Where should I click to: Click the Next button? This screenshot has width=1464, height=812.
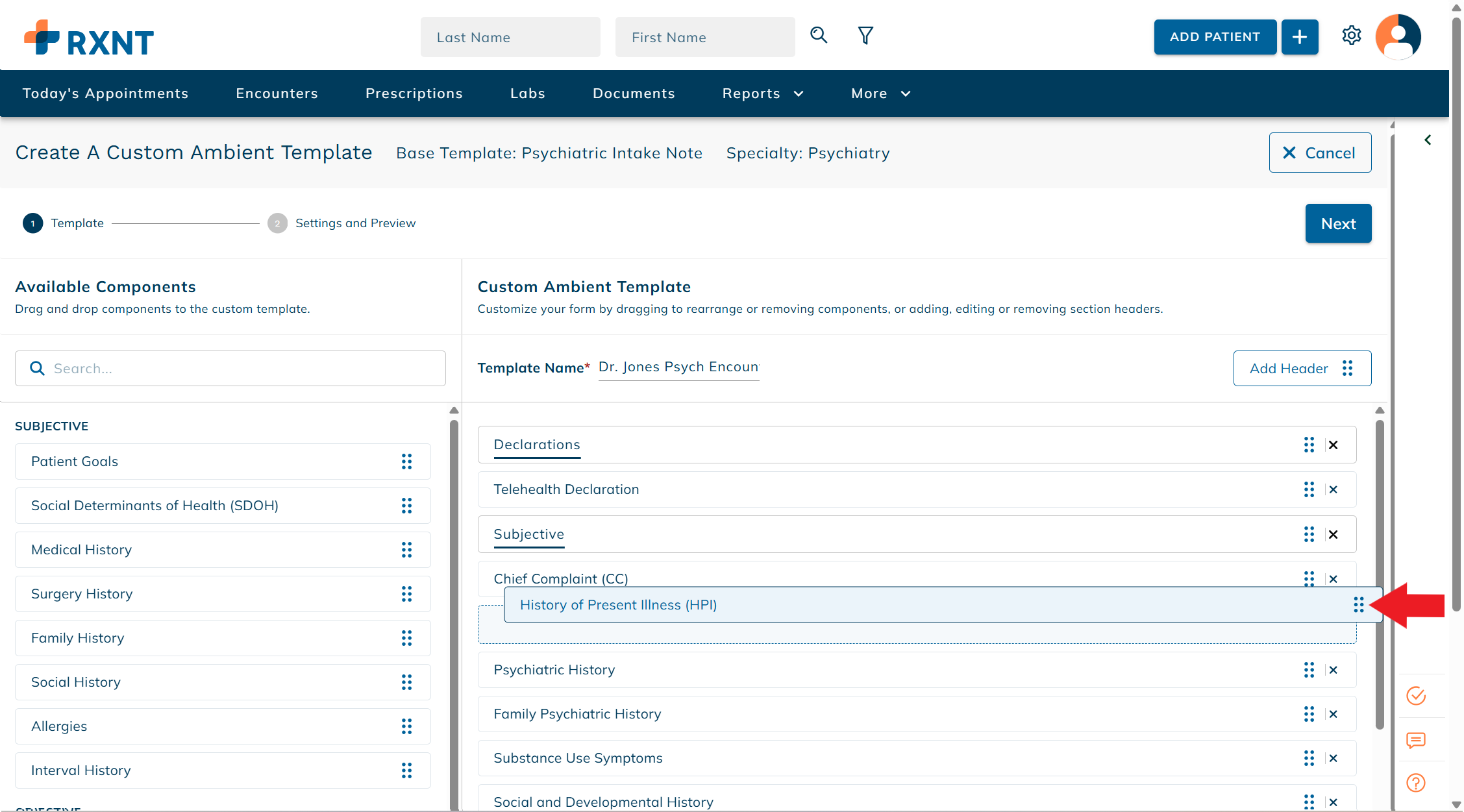pos(1338,224)
